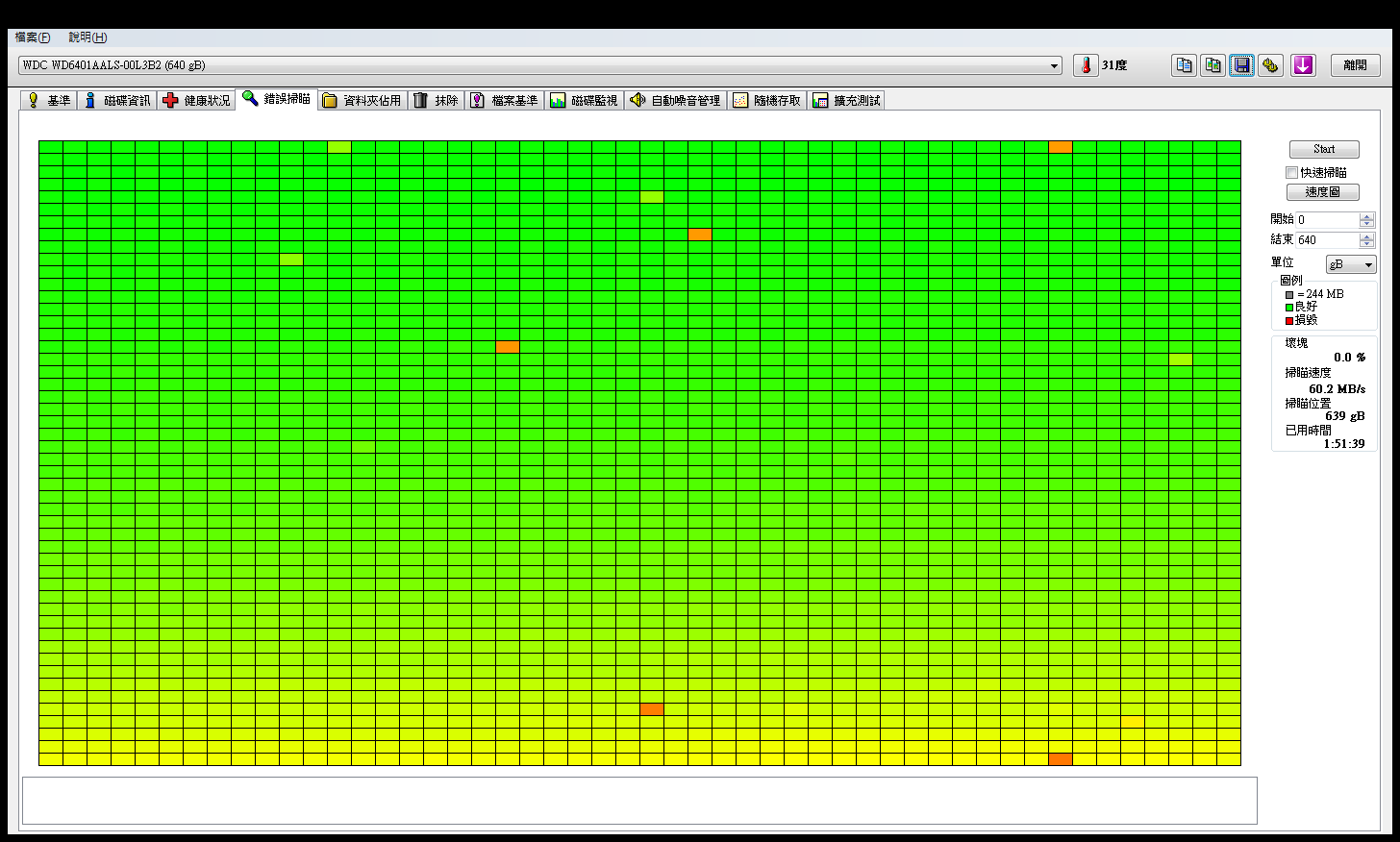Click the 掃瞄位置 label

click(1308, 404)
